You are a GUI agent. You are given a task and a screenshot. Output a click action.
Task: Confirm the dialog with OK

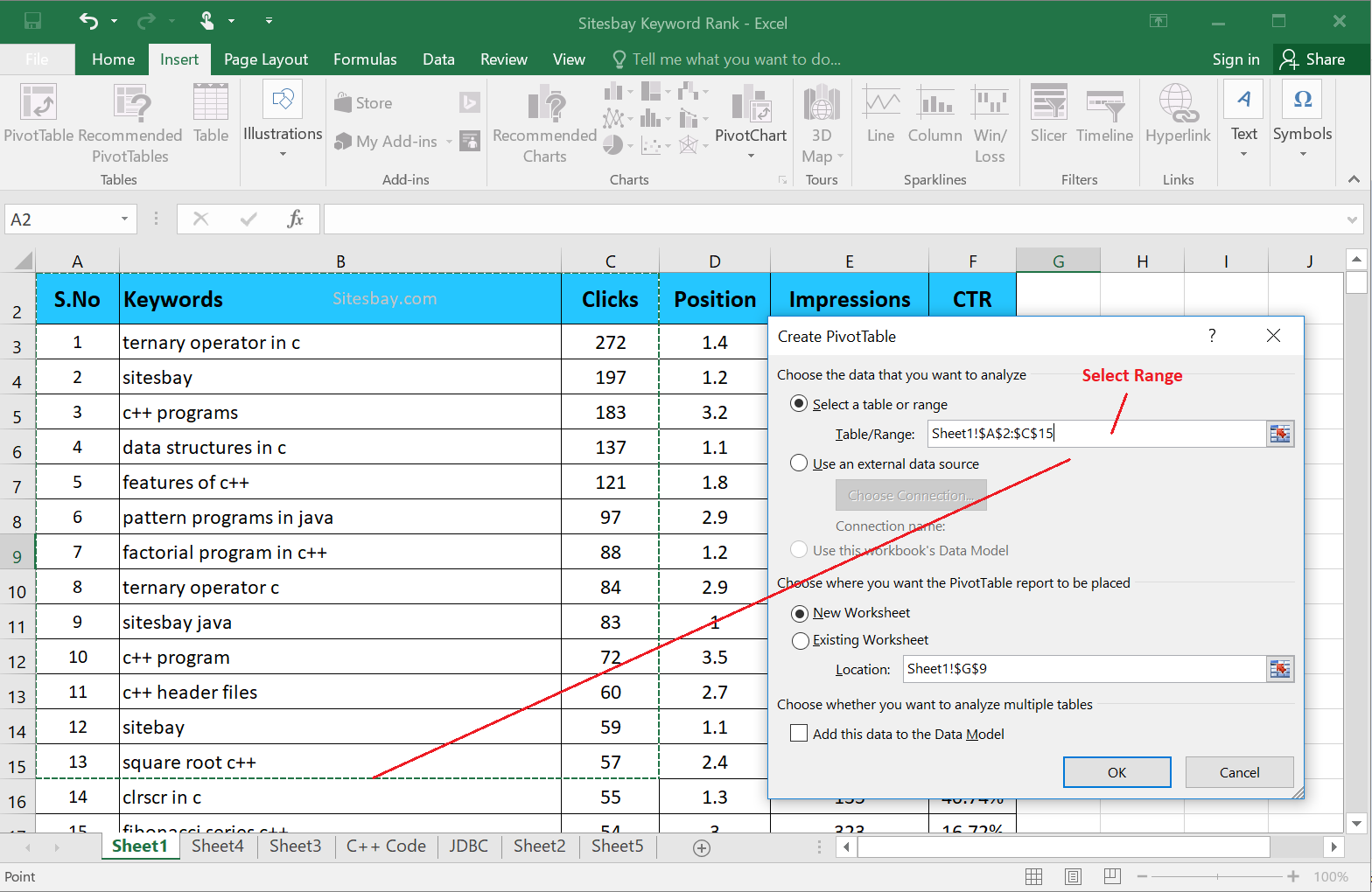(1117, 772)
